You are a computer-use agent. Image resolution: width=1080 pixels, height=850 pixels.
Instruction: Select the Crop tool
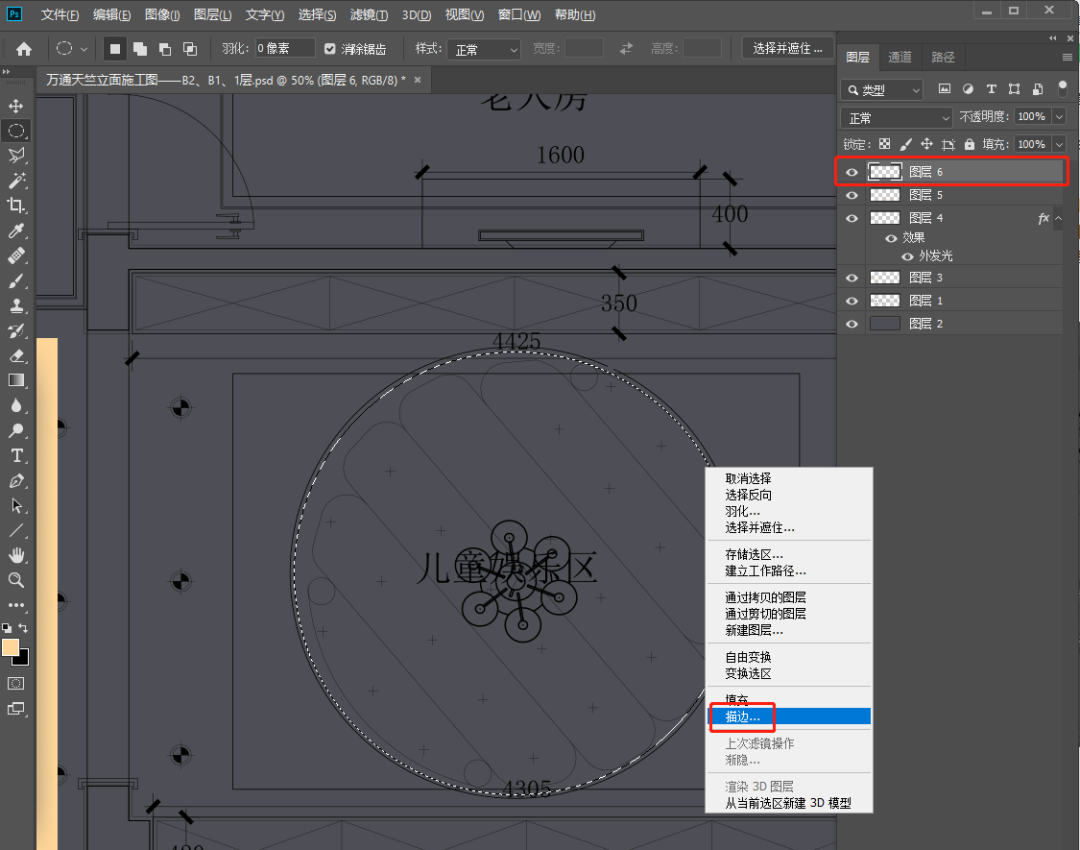pos(16,205)
